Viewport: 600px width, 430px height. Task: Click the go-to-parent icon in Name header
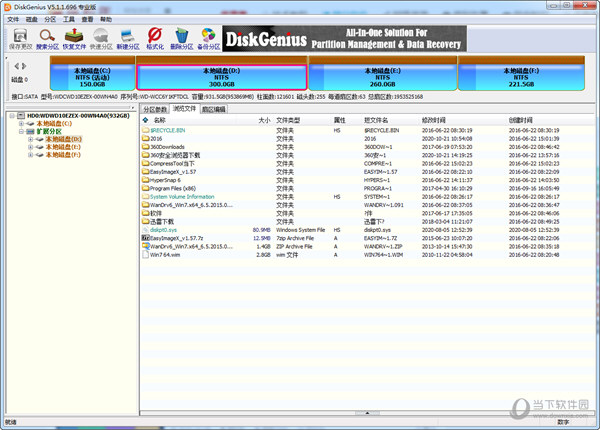[x=145, y=120]
